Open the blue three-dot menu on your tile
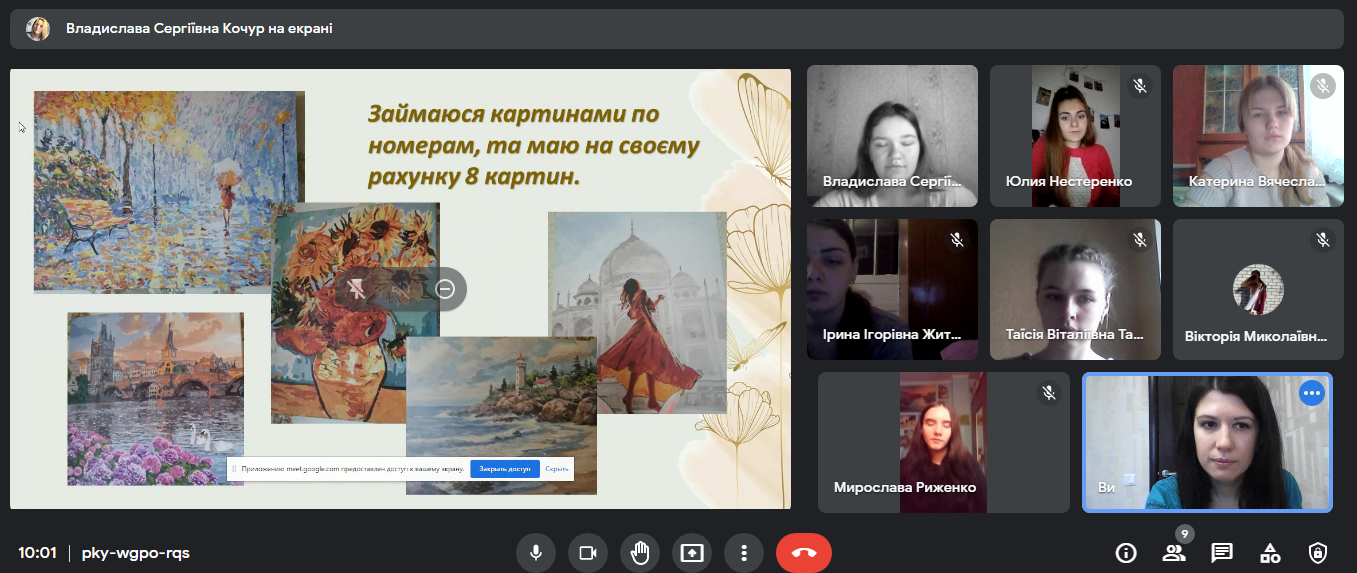Viewport: 1357px width, 573px height. point(1312,393)
